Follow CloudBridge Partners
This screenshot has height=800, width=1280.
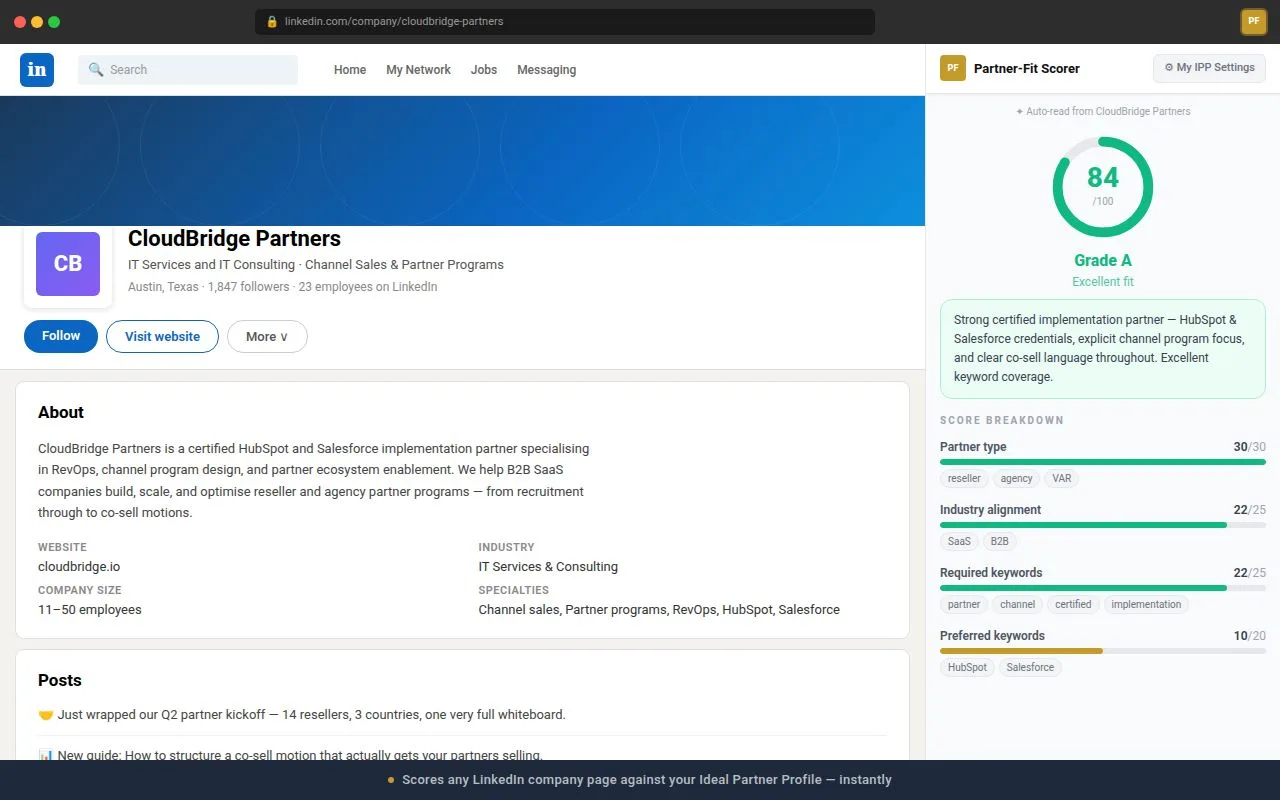(61, 336)
